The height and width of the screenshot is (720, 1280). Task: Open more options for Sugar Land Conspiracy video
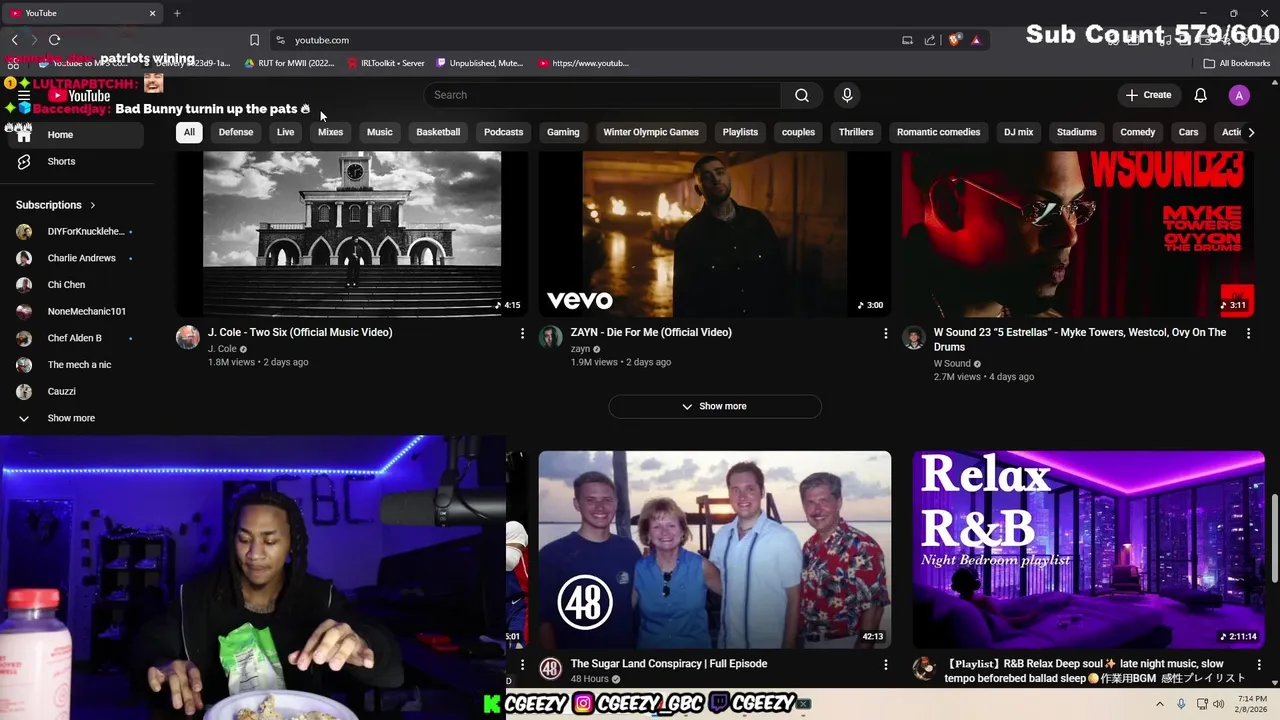[885, 664]
